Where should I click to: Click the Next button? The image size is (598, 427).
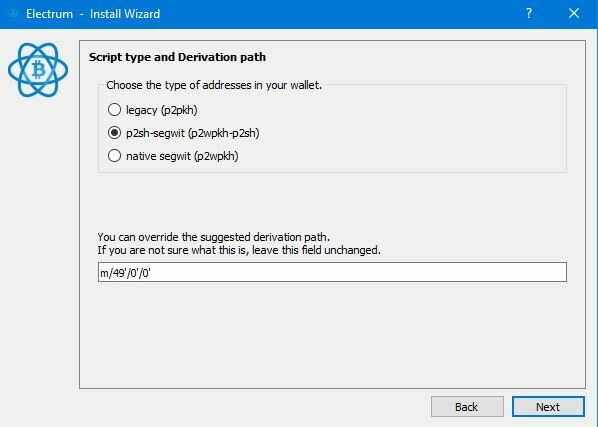point(548,407)
